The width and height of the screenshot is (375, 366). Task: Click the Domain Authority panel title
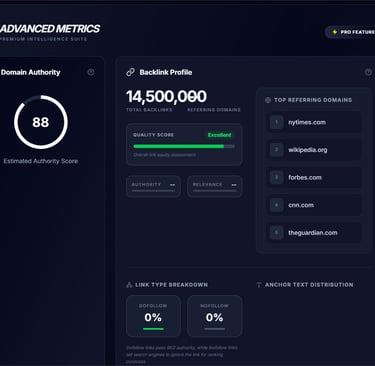click(x=30, y=72)
